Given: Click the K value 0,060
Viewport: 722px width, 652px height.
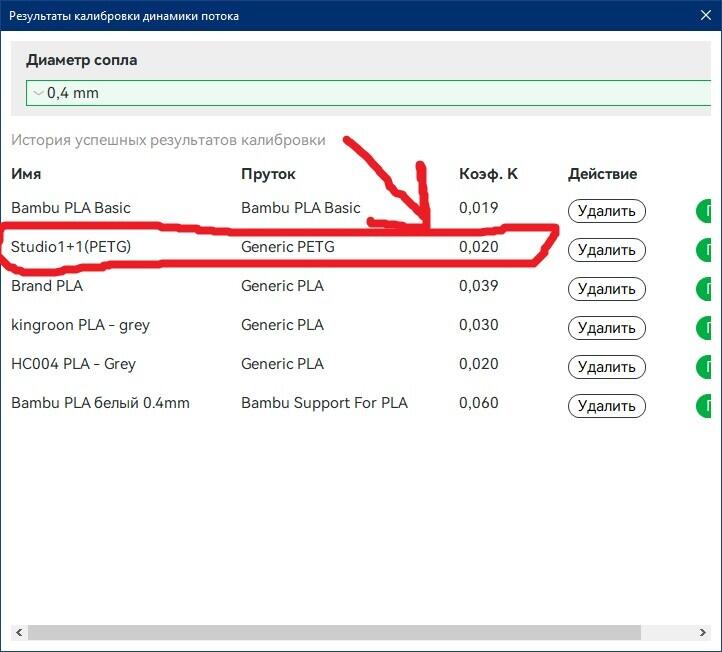Looking at the screenshot, I should [478, 403].
